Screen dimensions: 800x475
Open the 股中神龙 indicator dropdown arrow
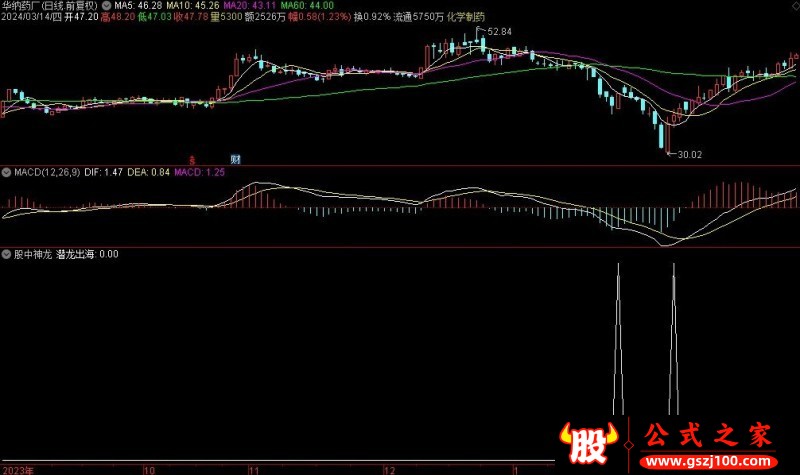tap(5, 254)
